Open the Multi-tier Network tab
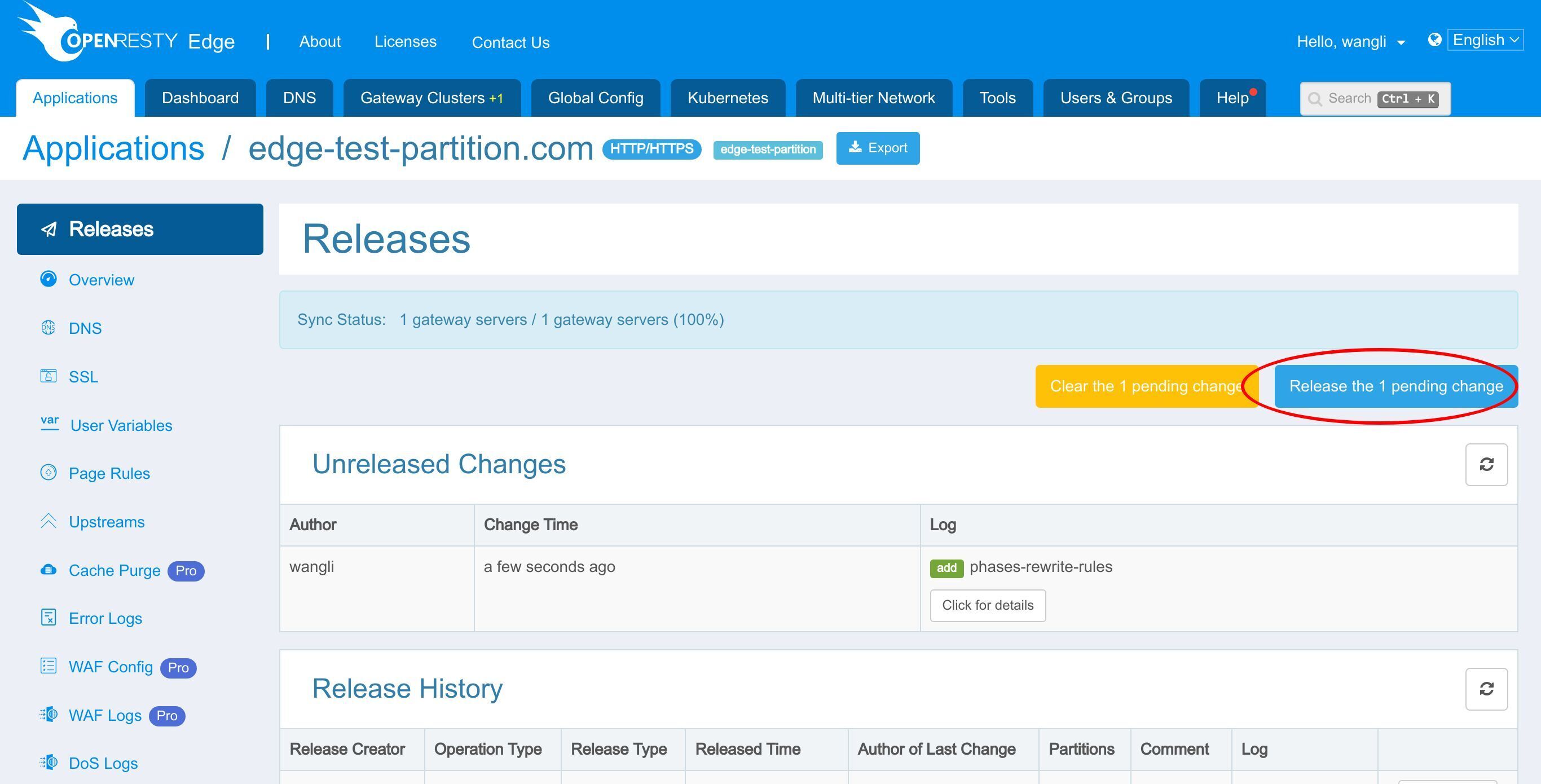This screenshot has width=1541, height=784. [873, 98]
